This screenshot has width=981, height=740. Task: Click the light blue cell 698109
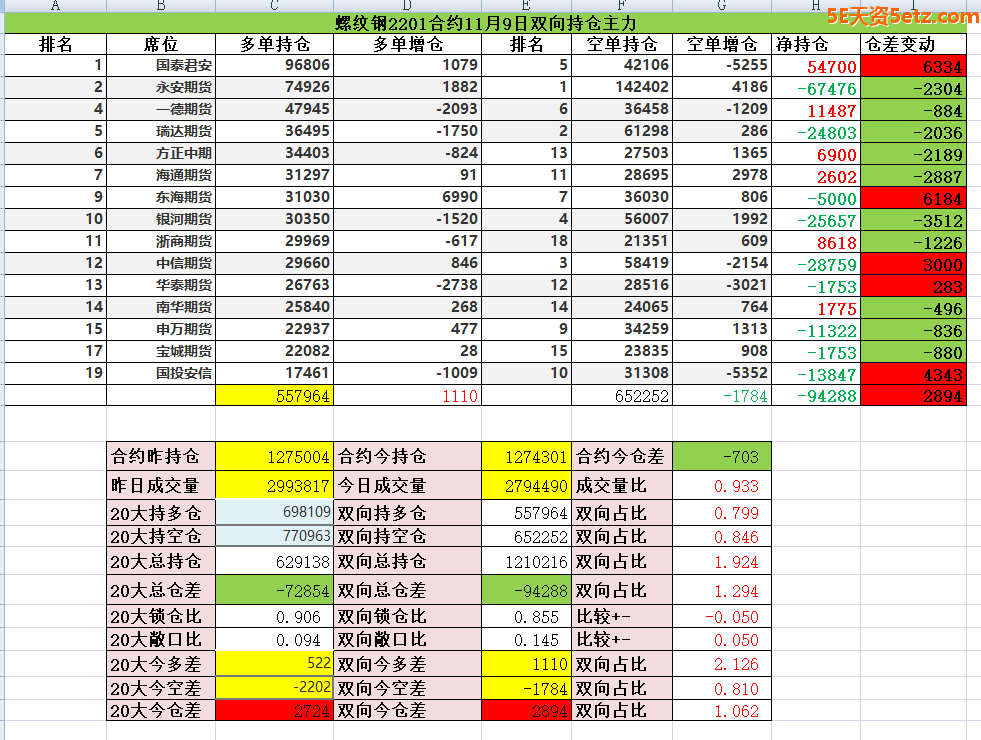click(275, 512)
